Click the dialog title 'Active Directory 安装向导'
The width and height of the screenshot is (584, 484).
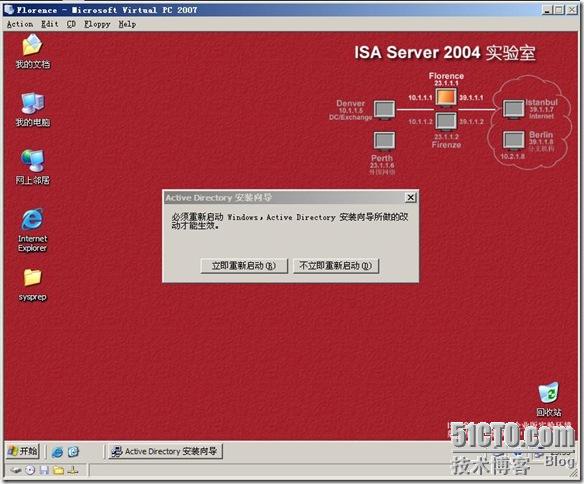[219, 198]
